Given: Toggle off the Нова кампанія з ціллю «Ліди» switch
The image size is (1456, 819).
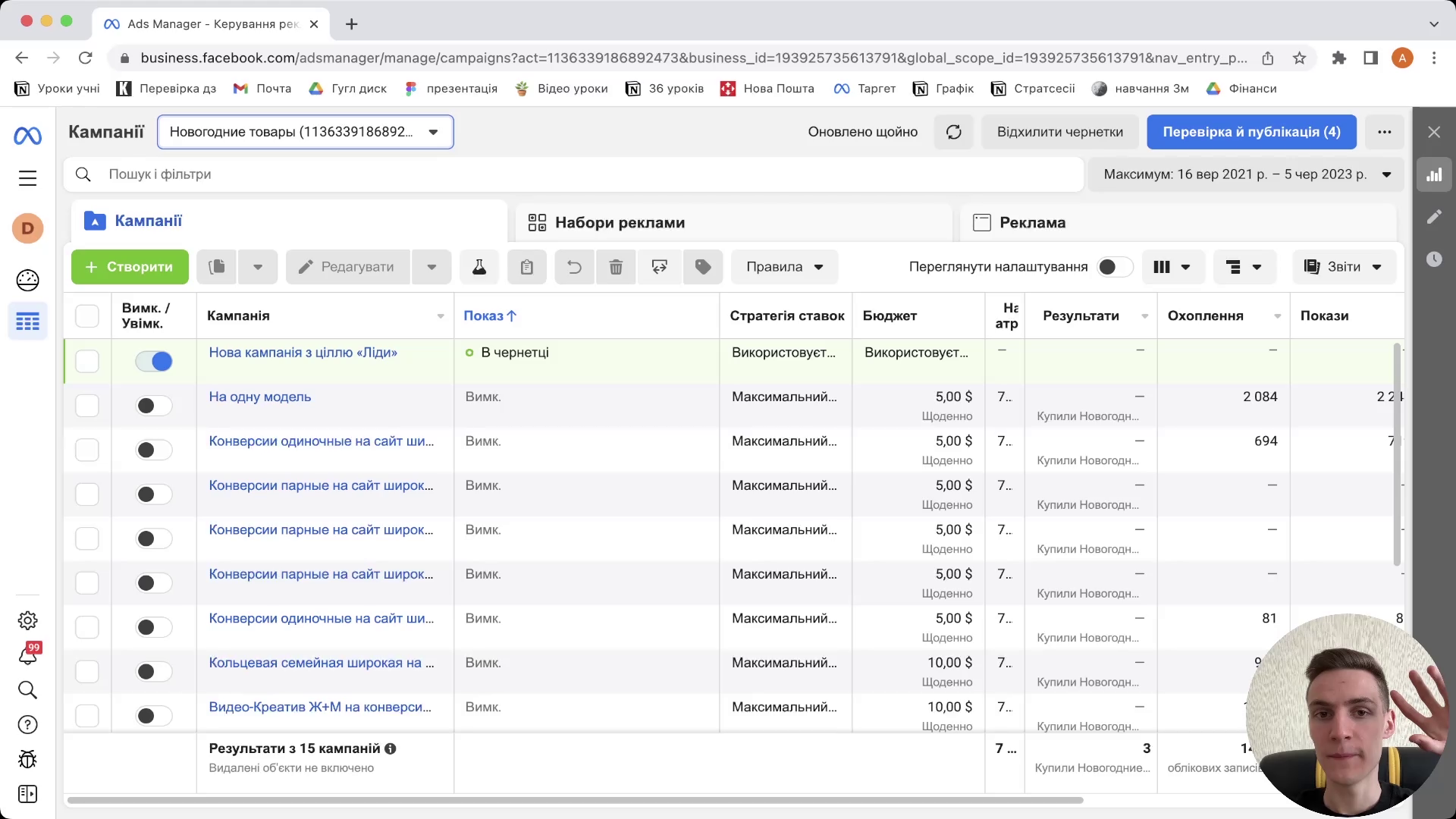Looking at the screenshot, I should tap(154, 362).
